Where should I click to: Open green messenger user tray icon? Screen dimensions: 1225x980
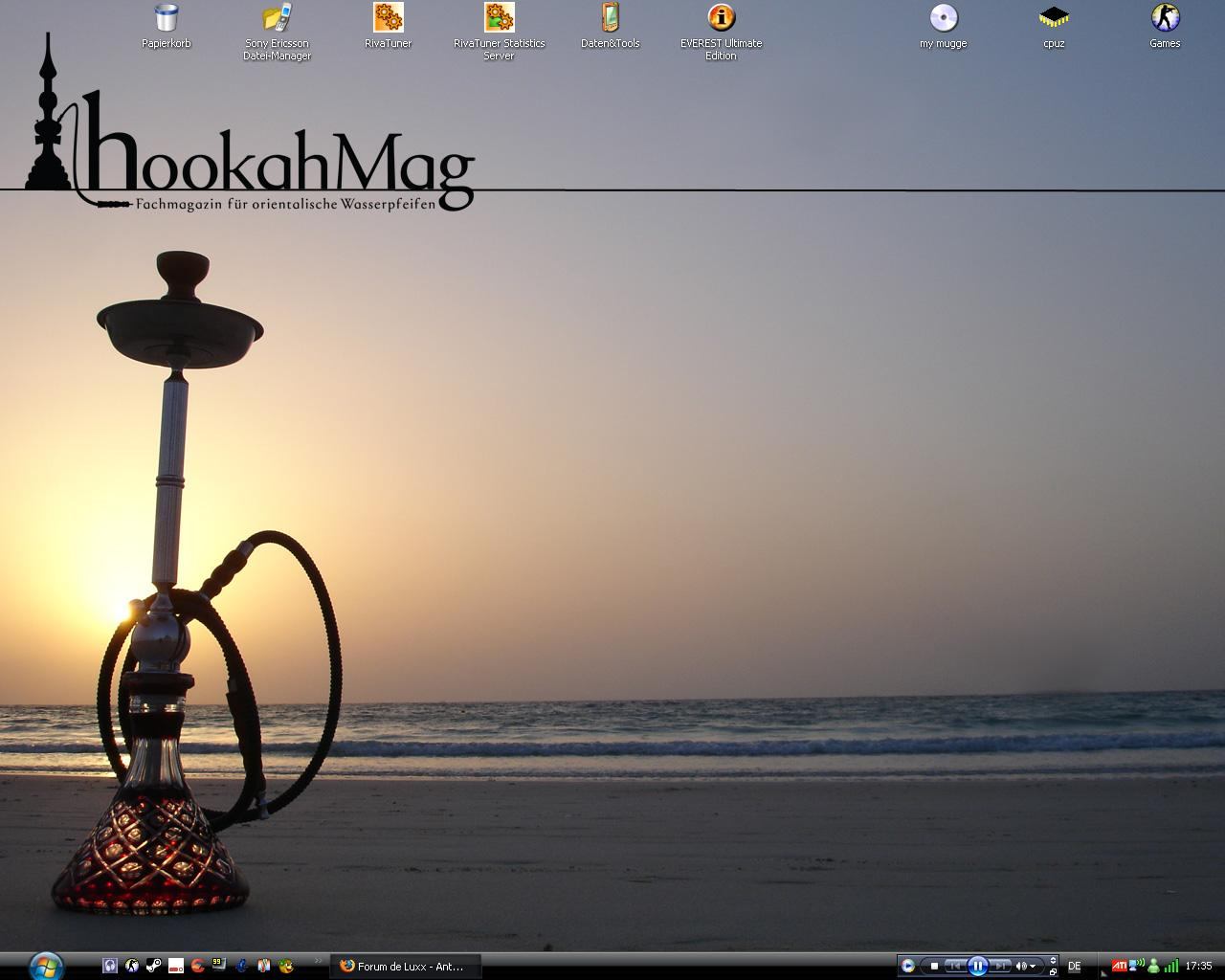(x=1154, y=966)
